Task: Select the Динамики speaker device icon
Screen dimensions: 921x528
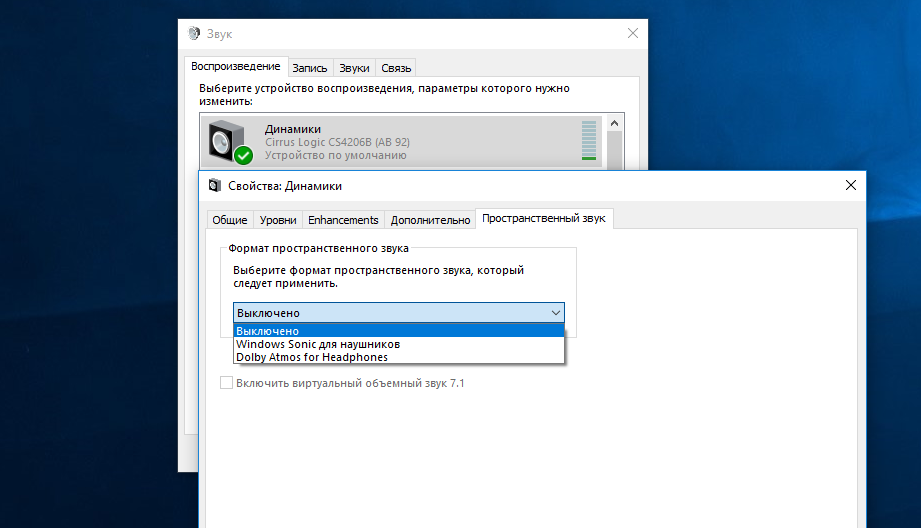Action: click(x=227, y=141)
